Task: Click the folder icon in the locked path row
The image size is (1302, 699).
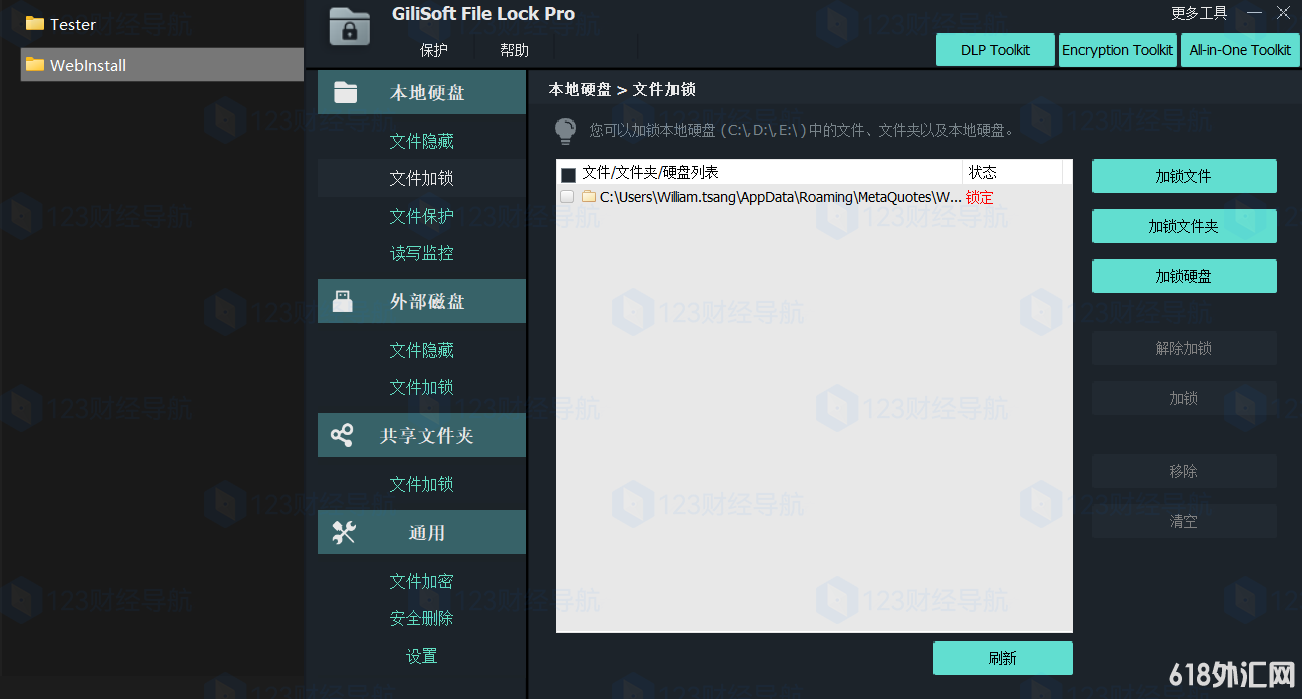Action: [589, 197]
